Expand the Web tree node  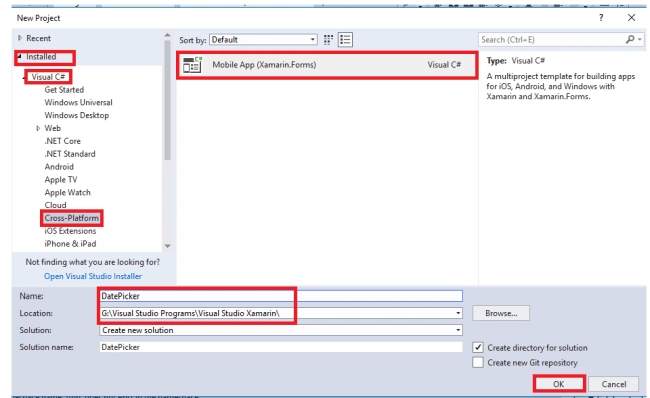[x=38, y=129]
